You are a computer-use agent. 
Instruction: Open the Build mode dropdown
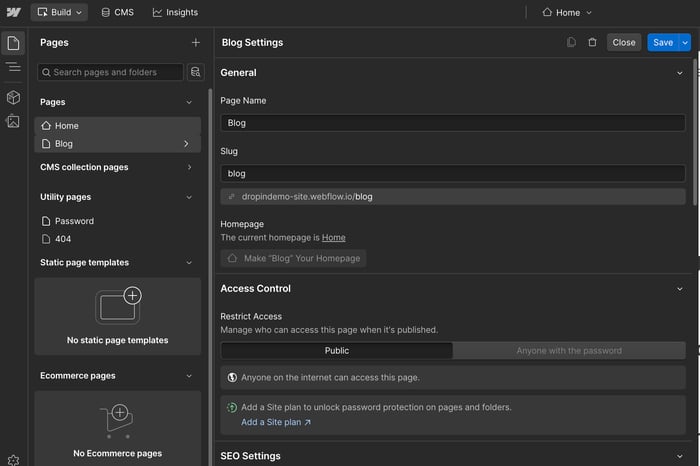click(59, 12)
